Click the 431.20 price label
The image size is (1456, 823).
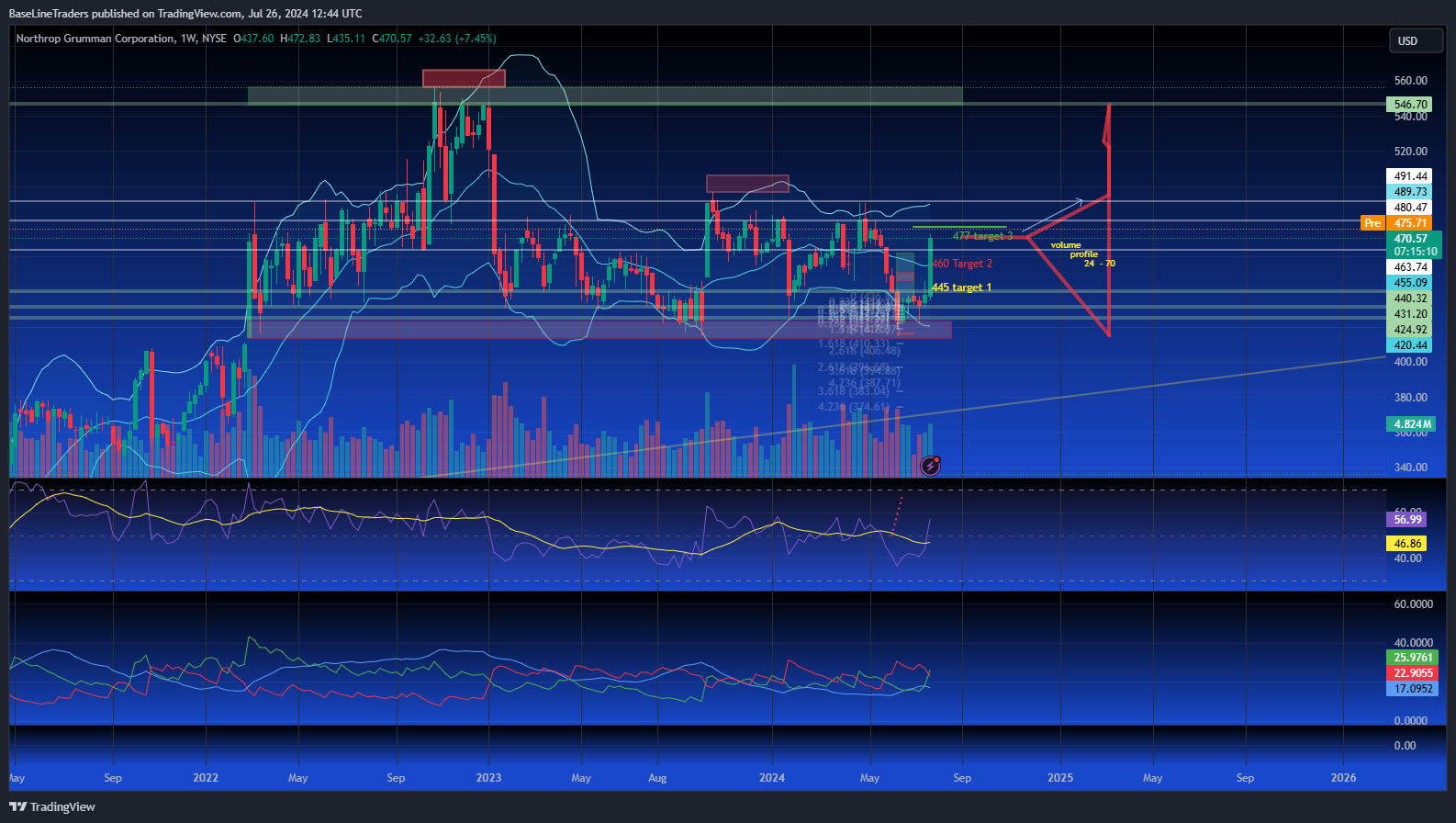click(x=1410, y=314)
